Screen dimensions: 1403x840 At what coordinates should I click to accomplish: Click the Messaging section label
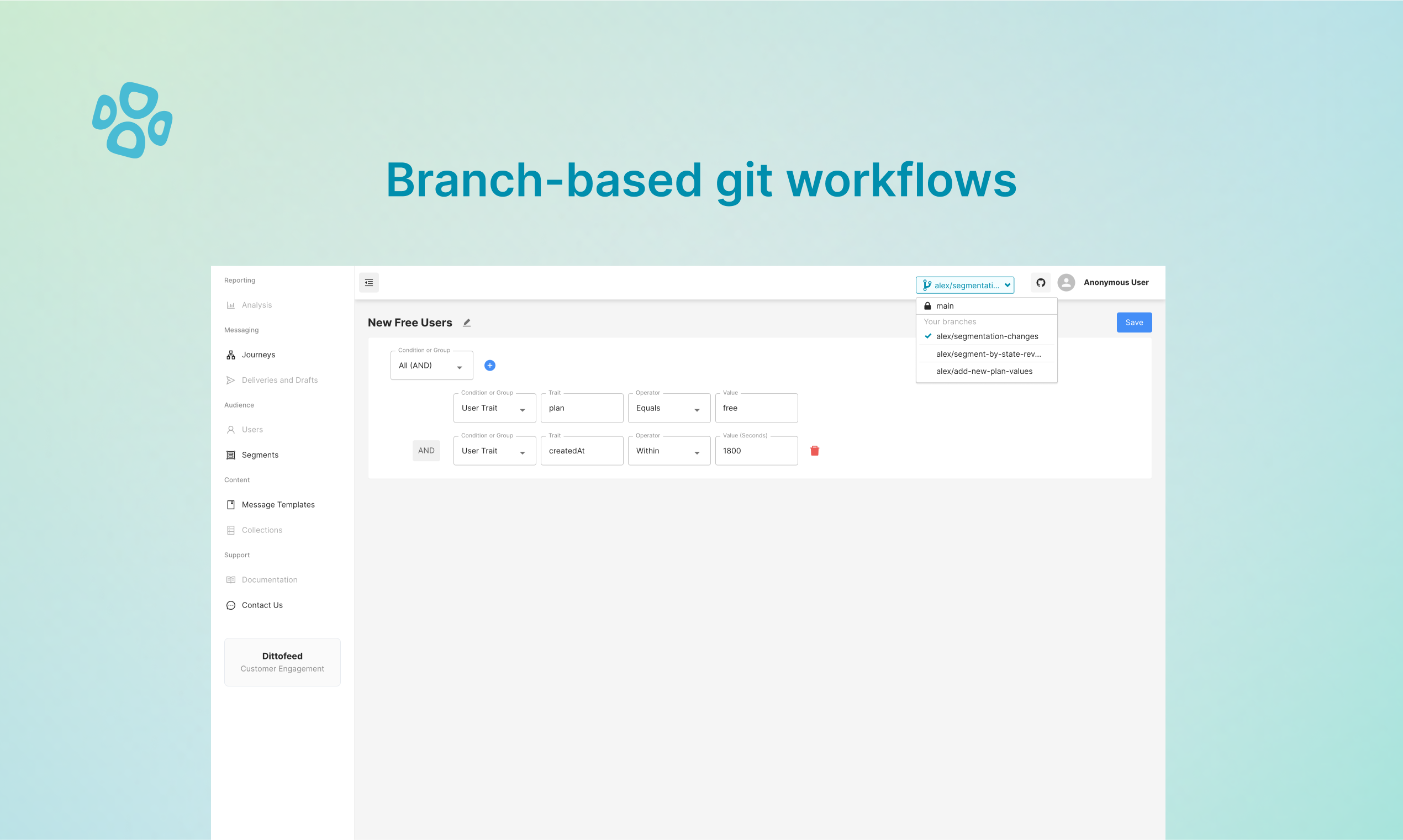coord(241,330)
